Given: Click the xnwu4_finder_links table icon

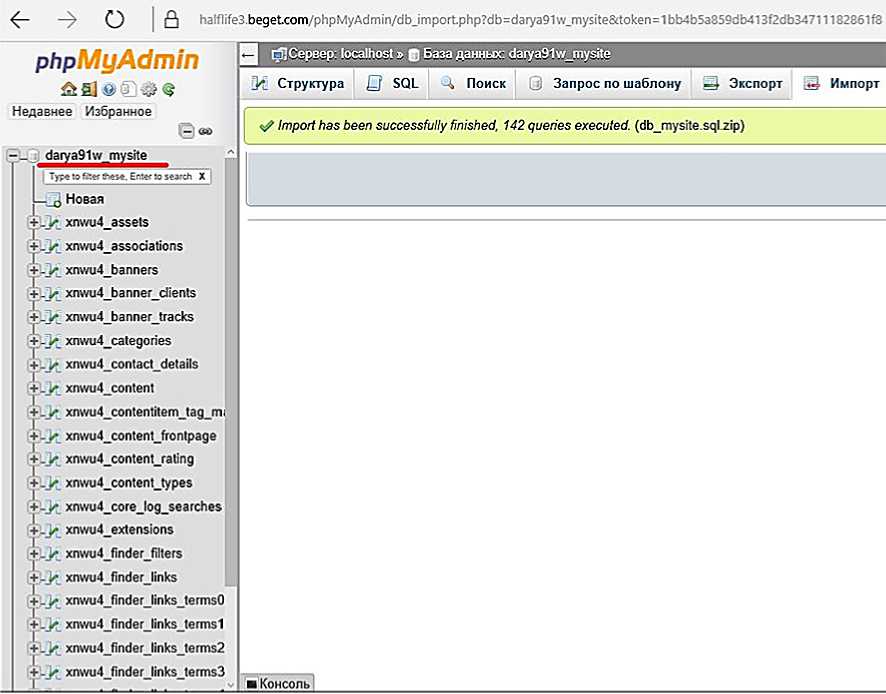Looking at the screenshot, I should (53, 578).
